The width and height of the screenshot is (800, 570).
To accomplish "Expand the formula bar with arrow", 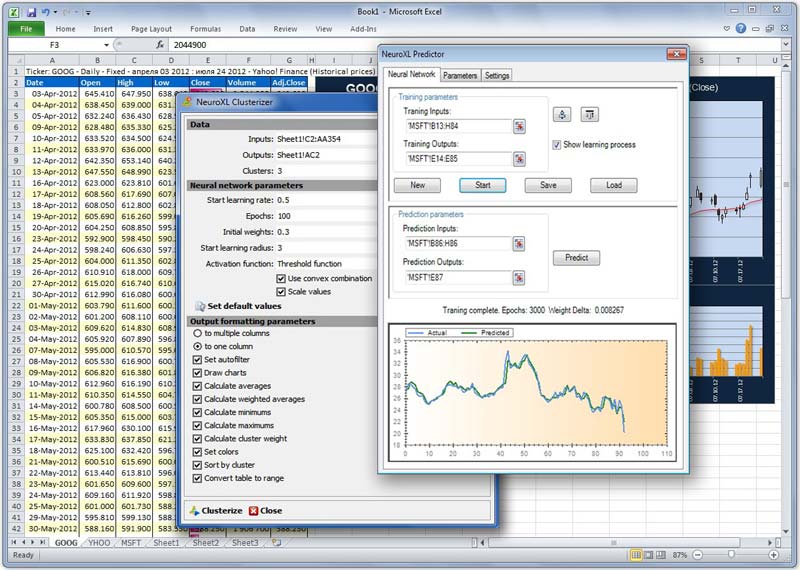I will 786,45.
